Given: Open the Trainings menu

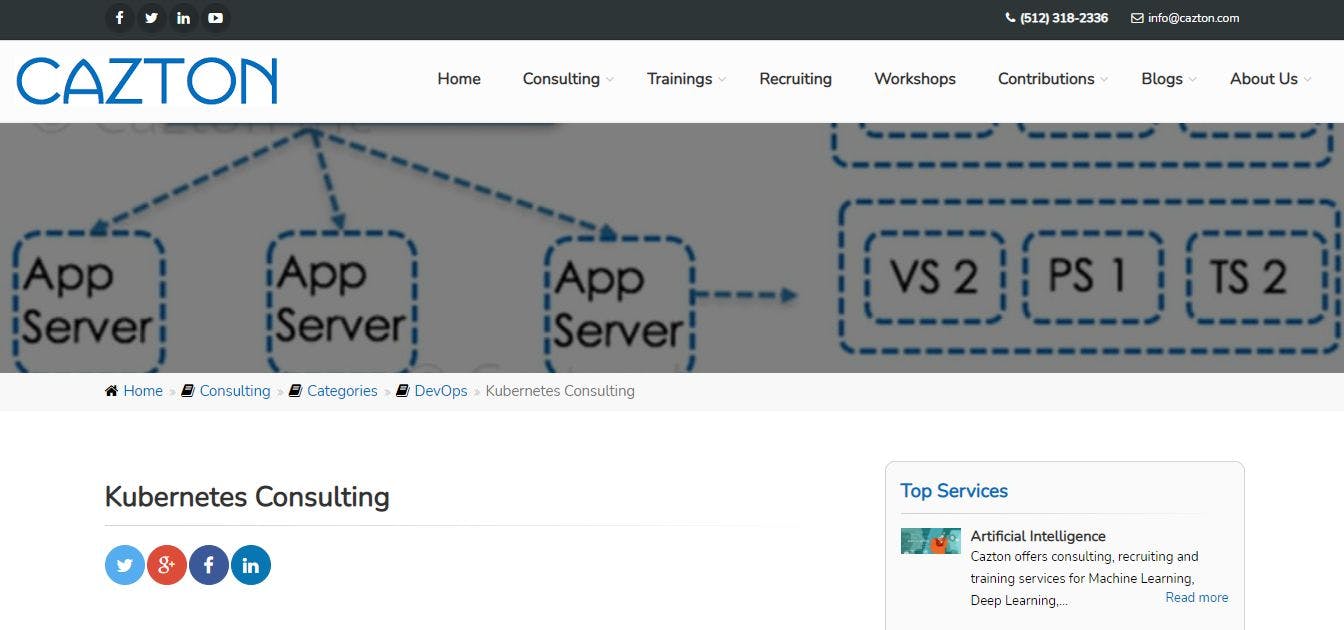Looking at the screenshot, I should click(x=679, y=79).
